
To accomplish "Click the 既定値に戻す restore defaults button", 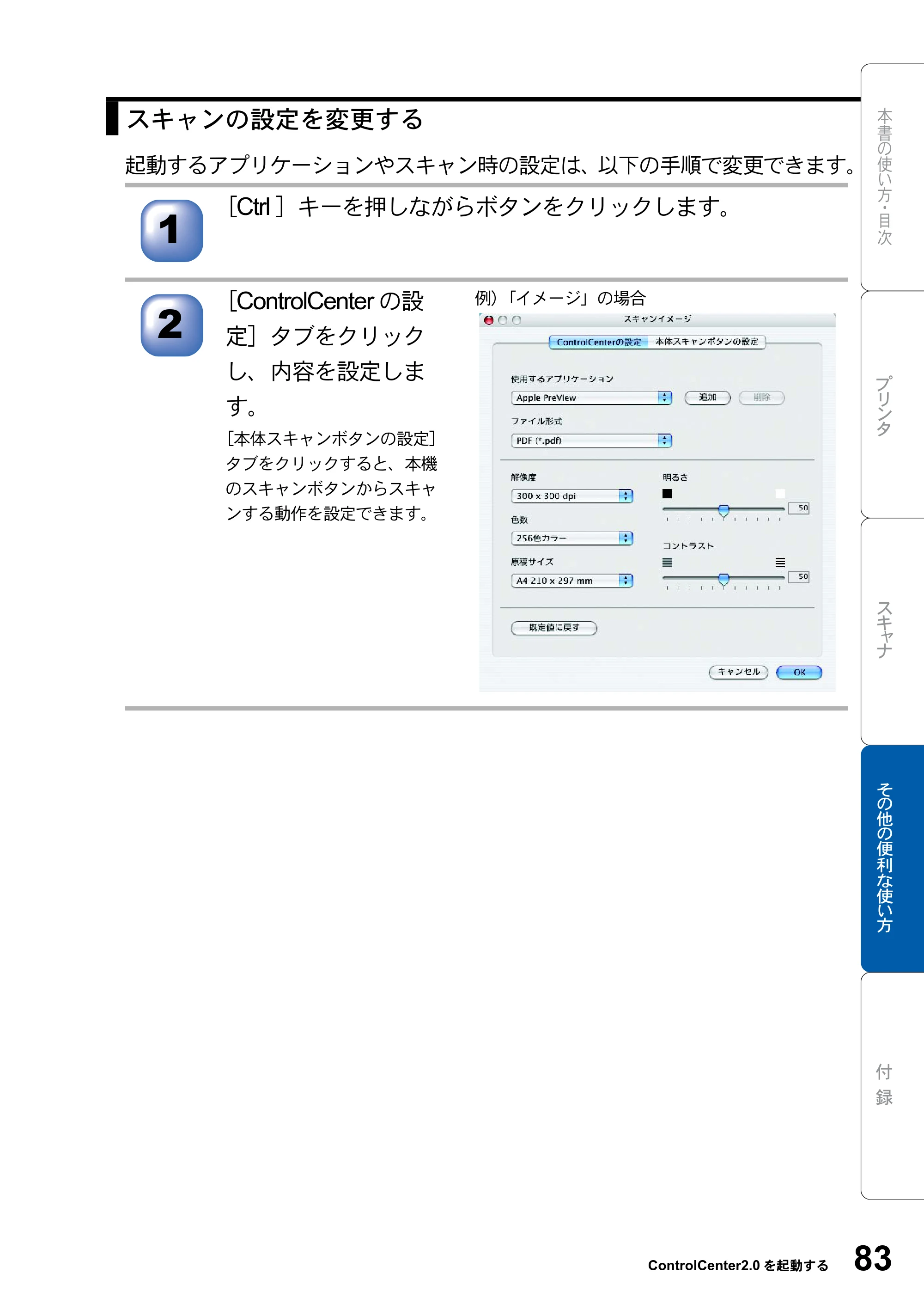I will tap(554, 628).
